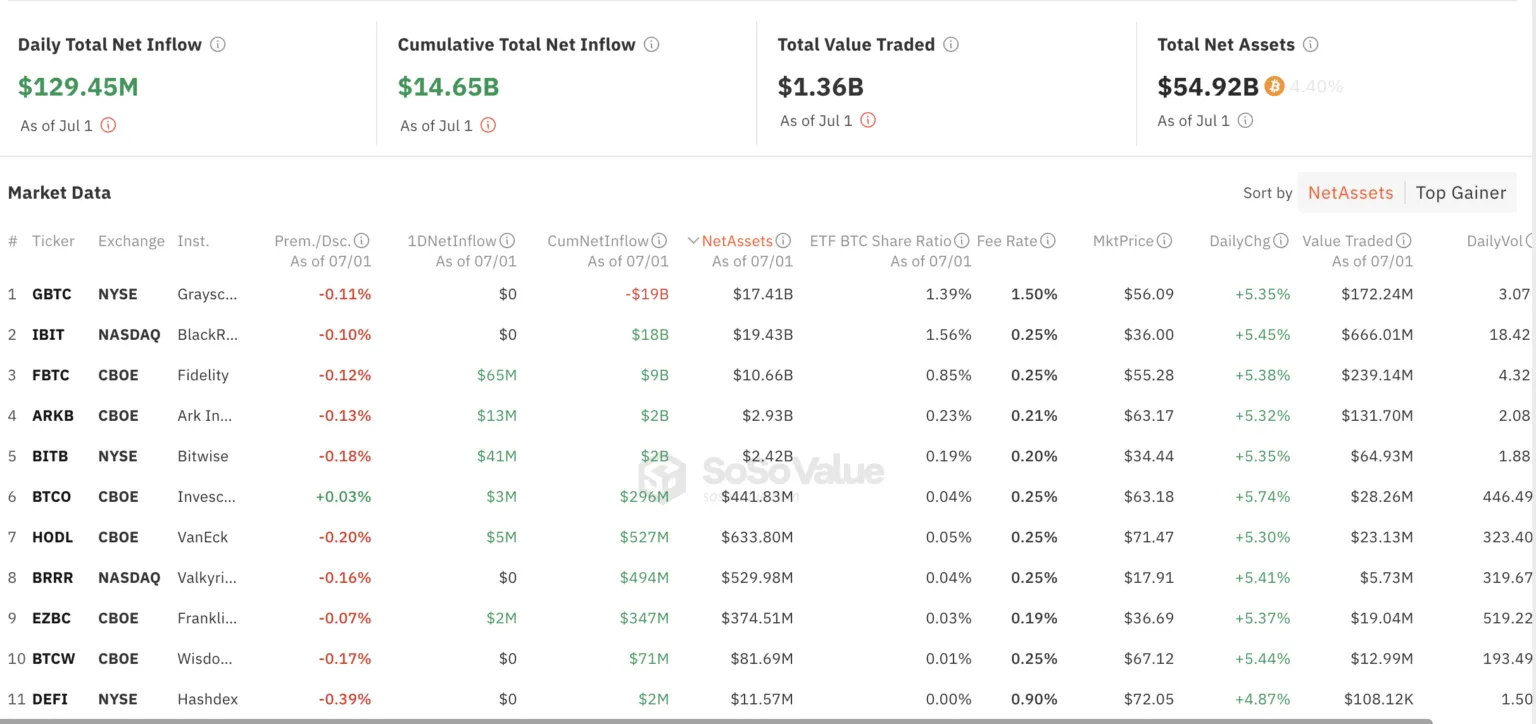
Task: Click info icon on Fee Rate column header
Action: [1048, 241]
